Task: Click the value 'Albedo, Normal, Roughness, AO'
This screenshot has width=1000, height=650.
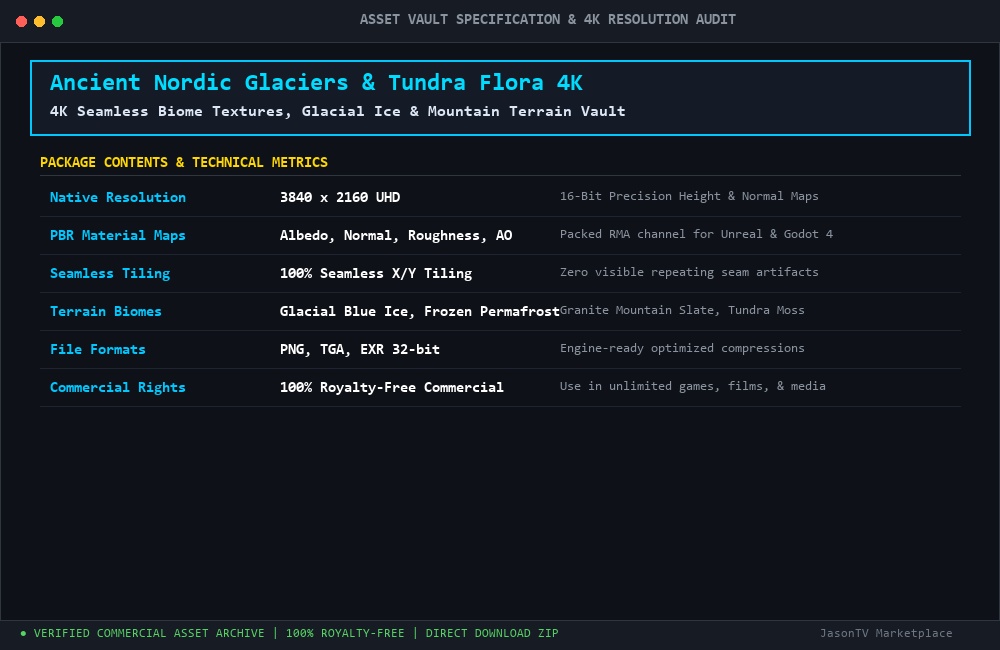Action: coord(396,235)
